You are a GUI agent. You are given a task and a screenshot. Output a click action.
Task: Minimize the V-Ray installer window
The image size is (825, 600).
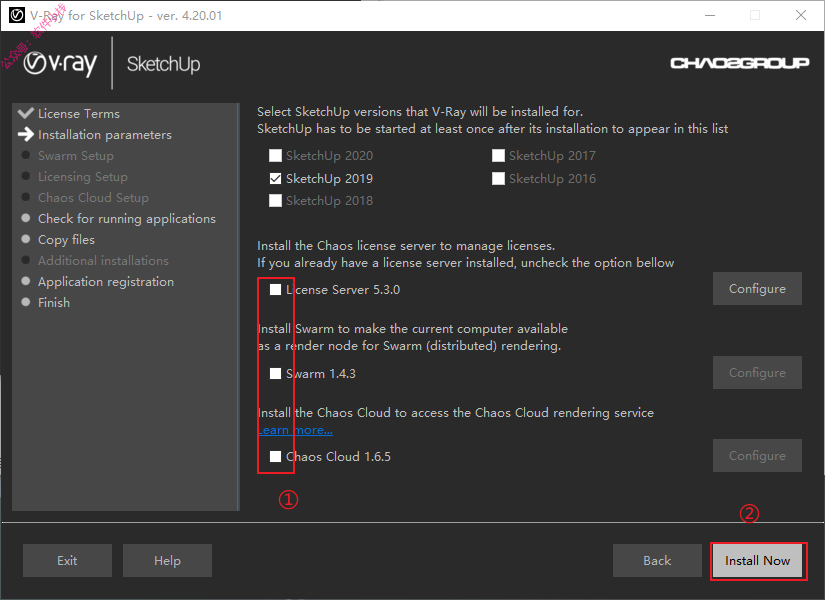coord(710,15)
